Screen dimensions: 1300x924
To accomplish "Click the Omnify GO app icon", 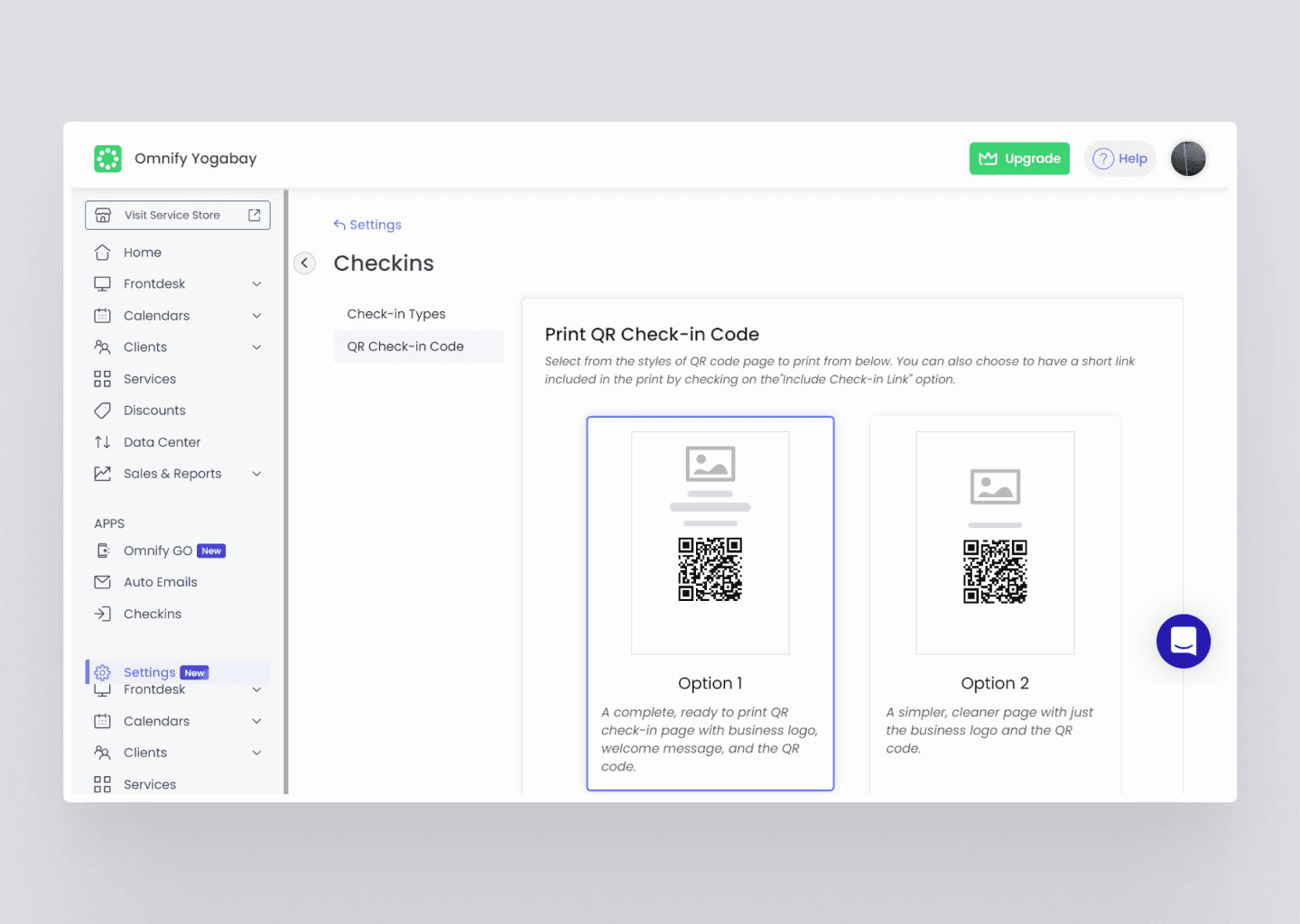I will (103, 550).
